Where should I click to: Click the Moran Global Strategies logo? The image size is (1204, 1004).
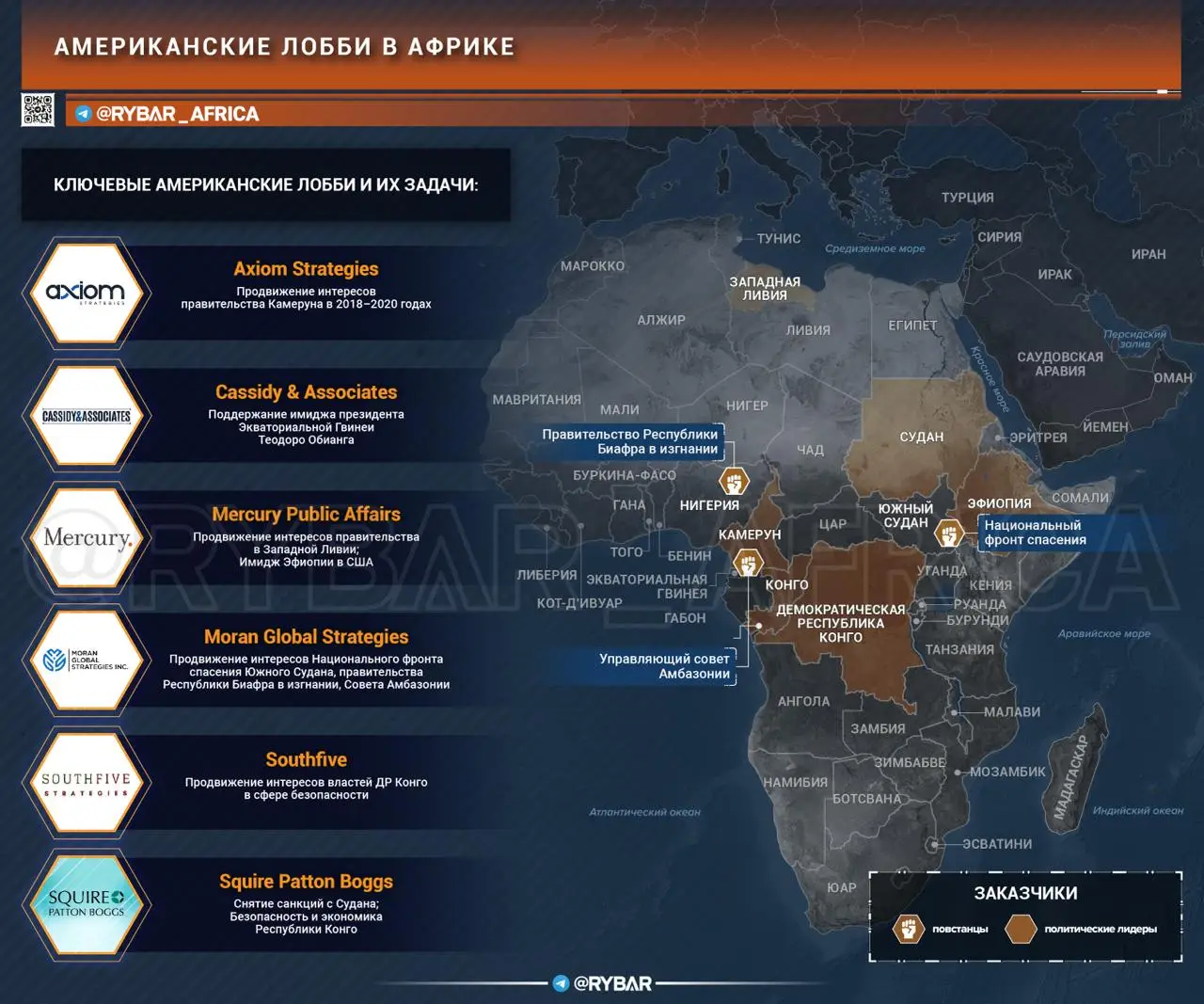point(86,660)
